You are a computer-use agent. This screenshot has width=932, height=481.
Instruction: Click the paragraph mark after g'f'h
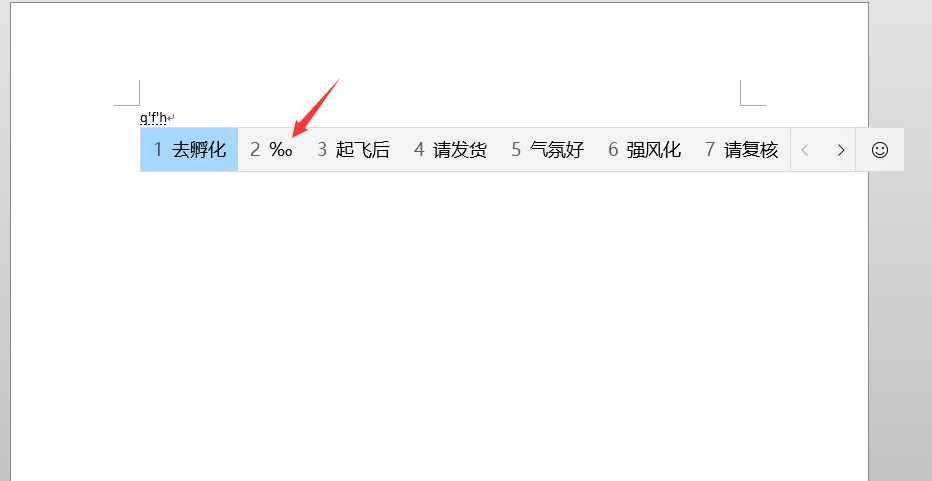tap(171, 118)
